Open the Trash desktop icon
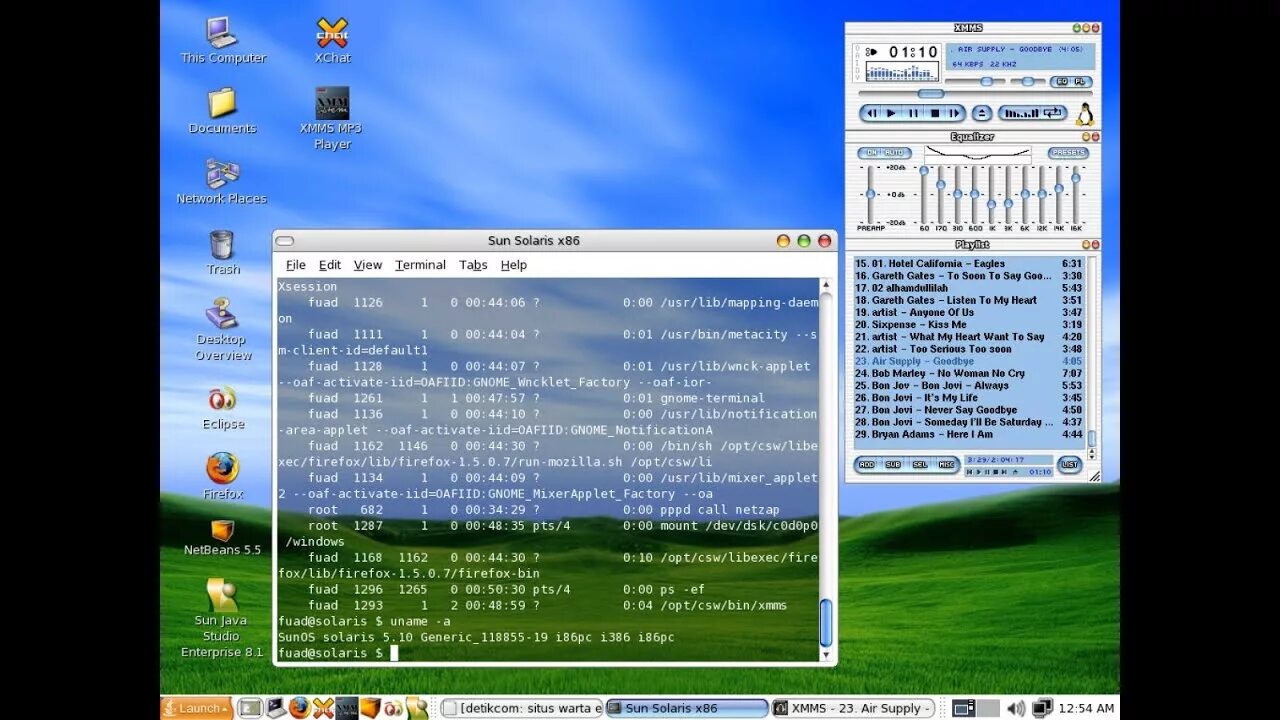The image size is (1280, 720). click(222, 252)
